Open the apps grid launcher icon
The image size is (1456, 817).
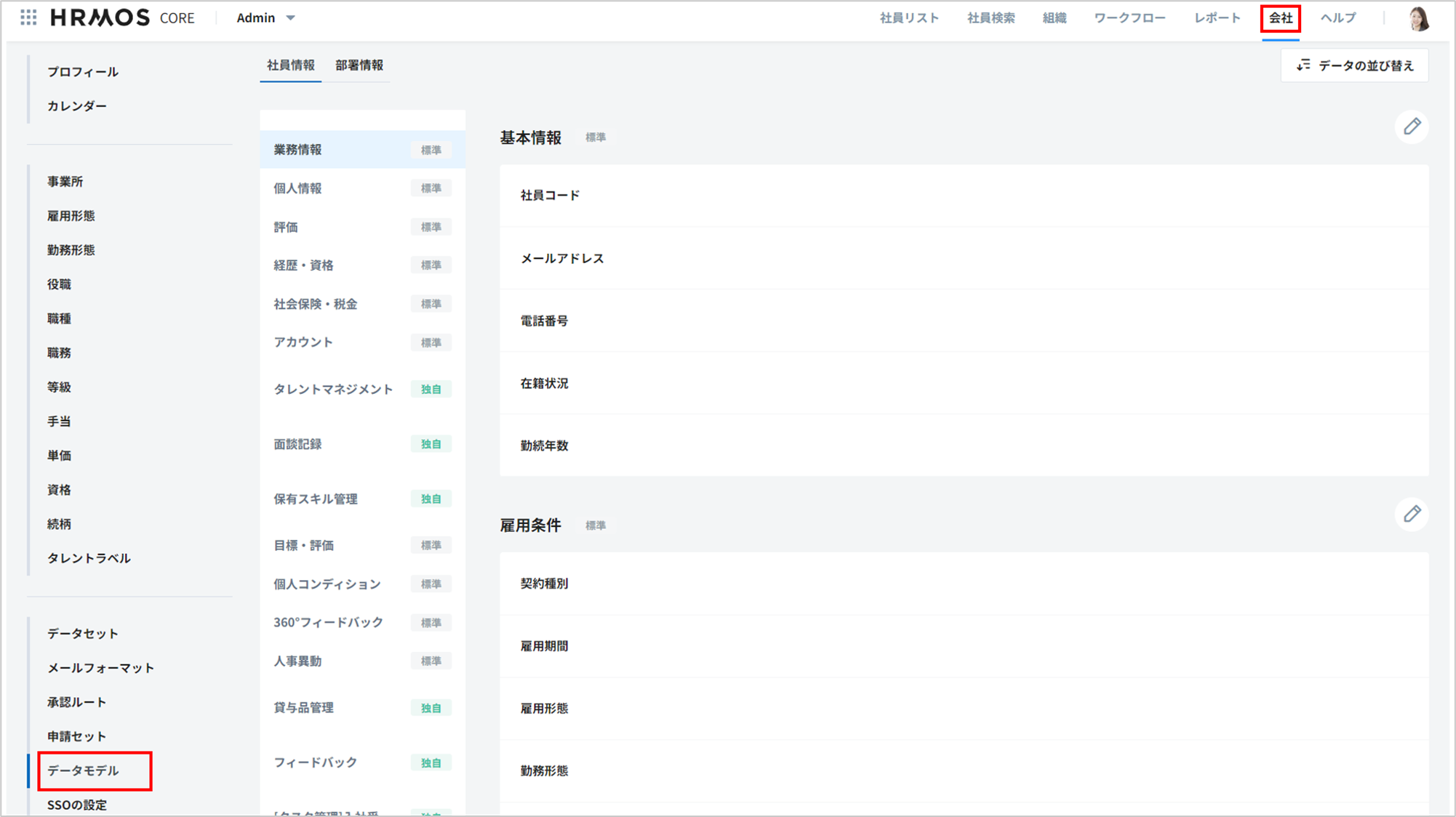[x=28, y=17]
